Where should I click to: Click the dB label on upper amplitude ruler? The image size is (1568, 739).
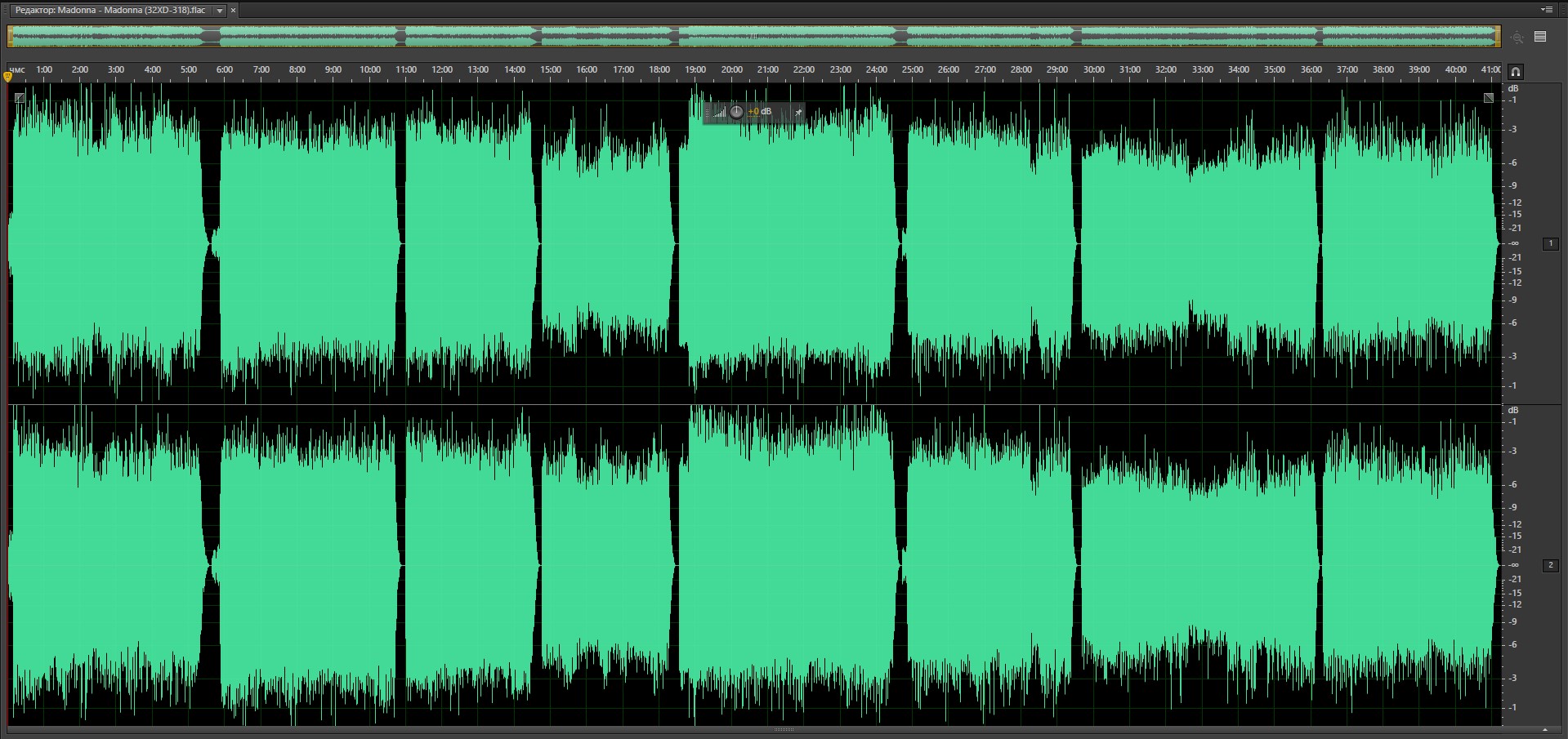tap(1513, 88)
